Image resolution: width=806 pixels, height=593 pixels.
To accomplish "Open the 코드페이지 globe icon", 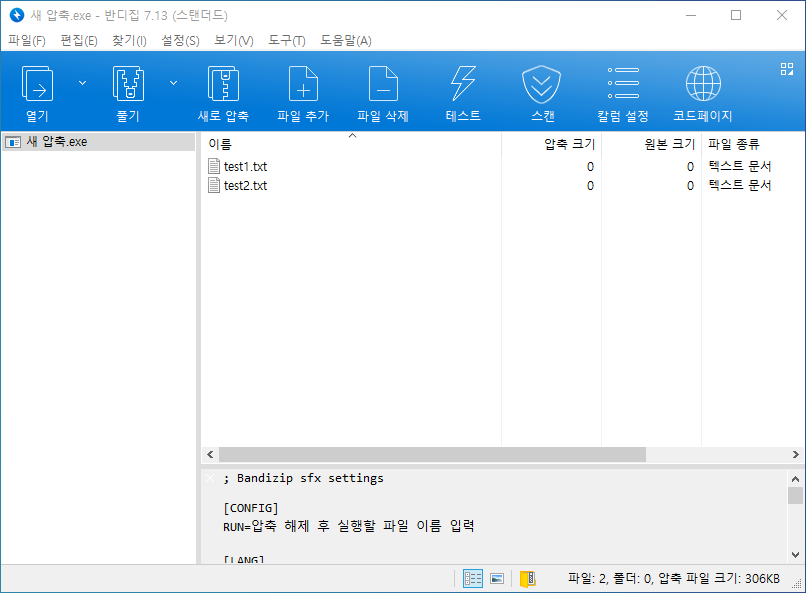I will click(703, 84).
